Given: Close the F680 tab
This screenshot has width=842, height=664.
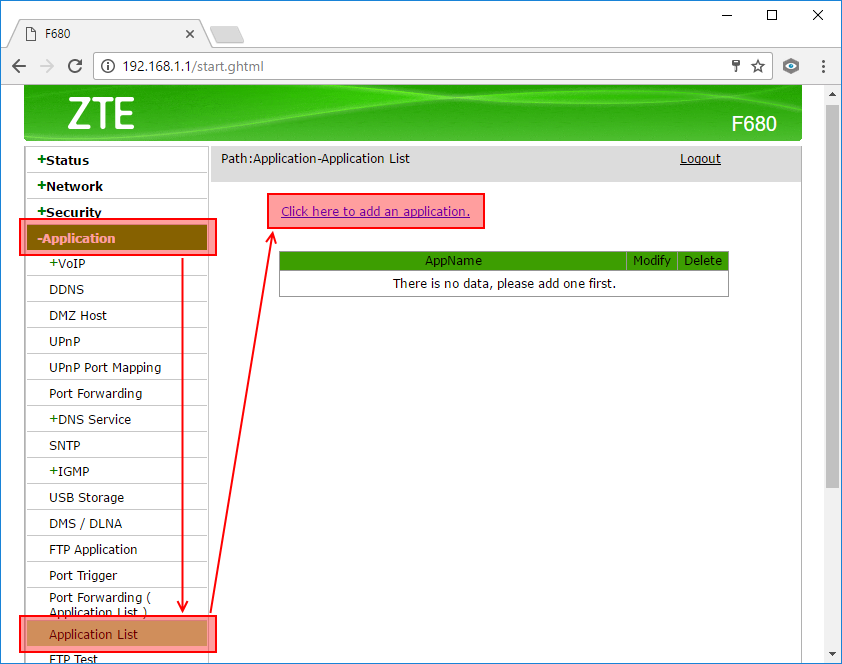Looking at the screenshot, I should 190,34.
